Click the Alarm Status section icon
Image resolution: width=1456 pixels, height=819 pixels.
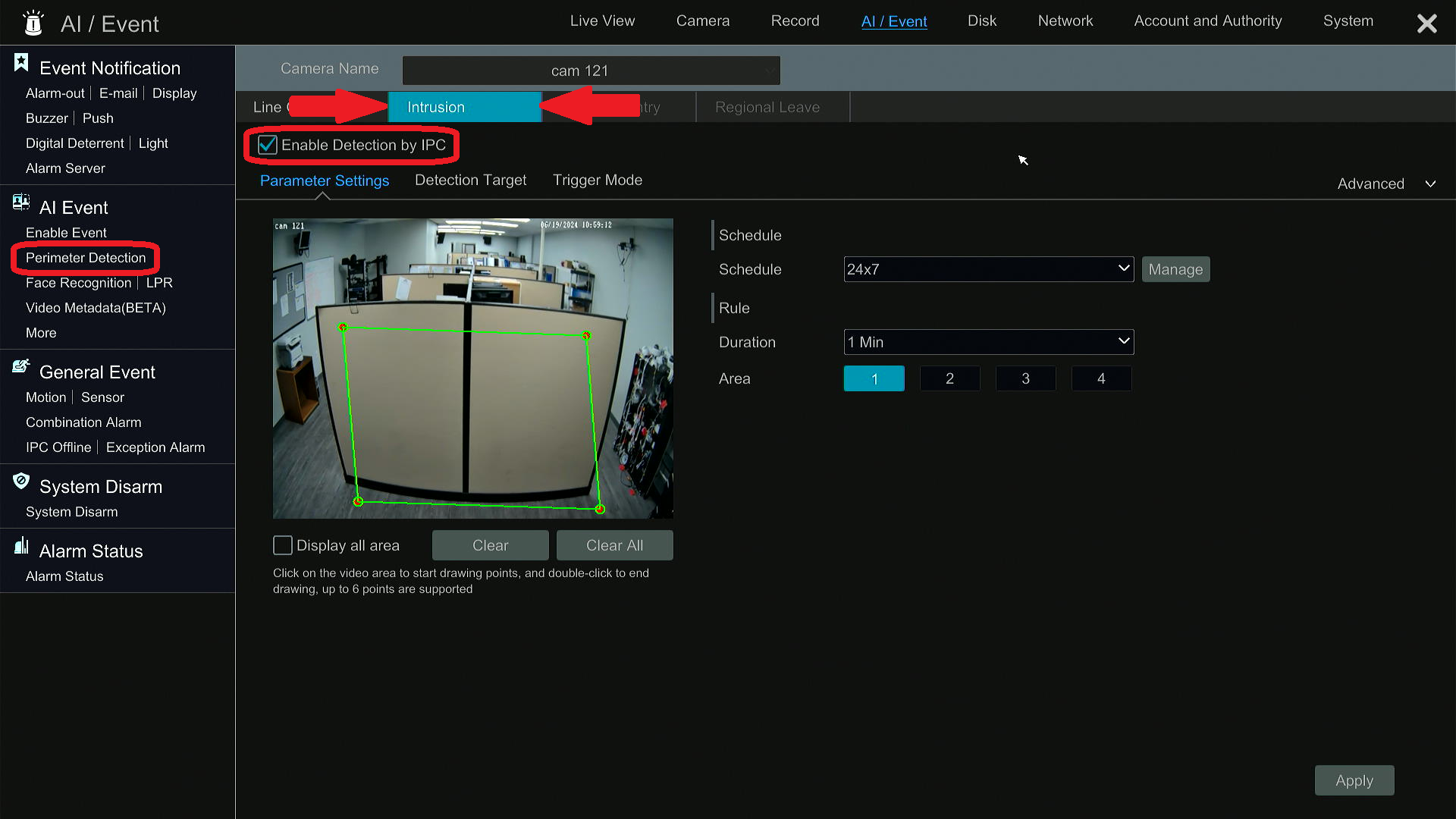pos(20,545)
